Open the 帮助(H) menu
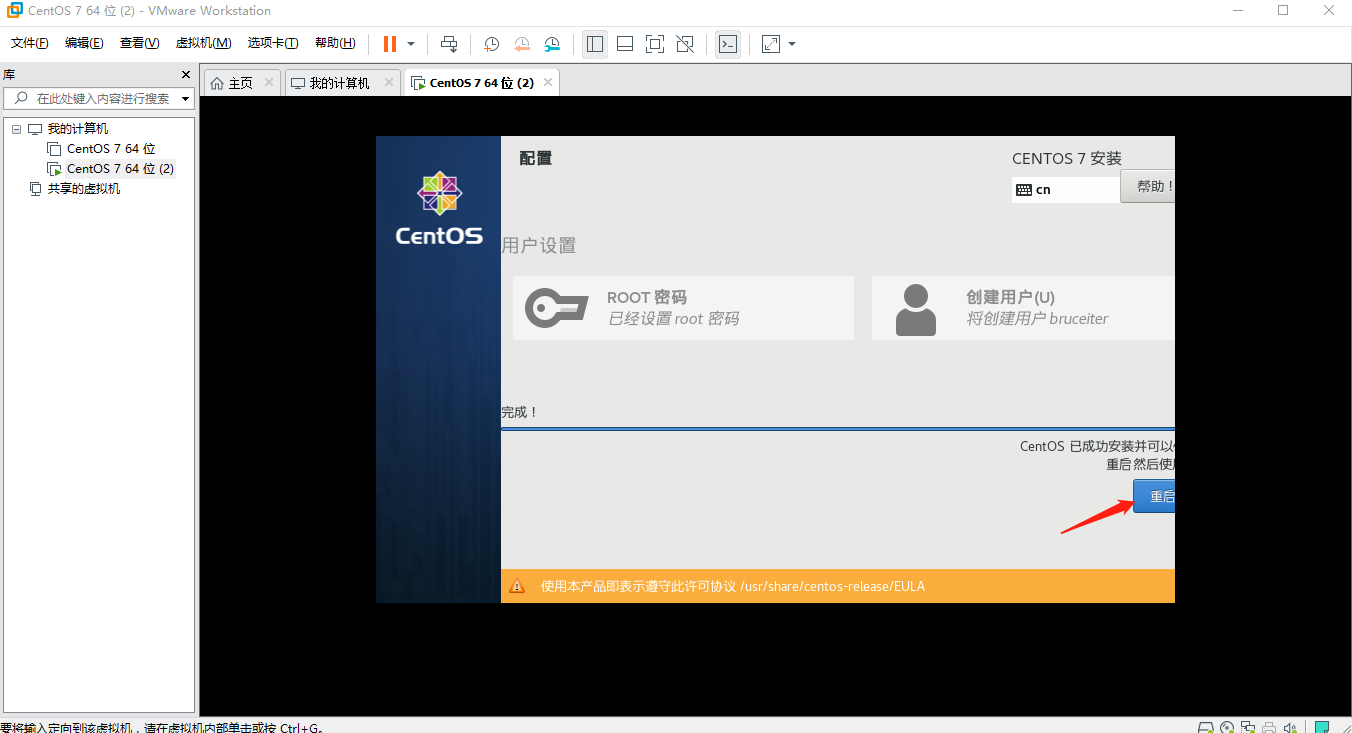The image size is (1352, 733). click(x=335, y=43)
